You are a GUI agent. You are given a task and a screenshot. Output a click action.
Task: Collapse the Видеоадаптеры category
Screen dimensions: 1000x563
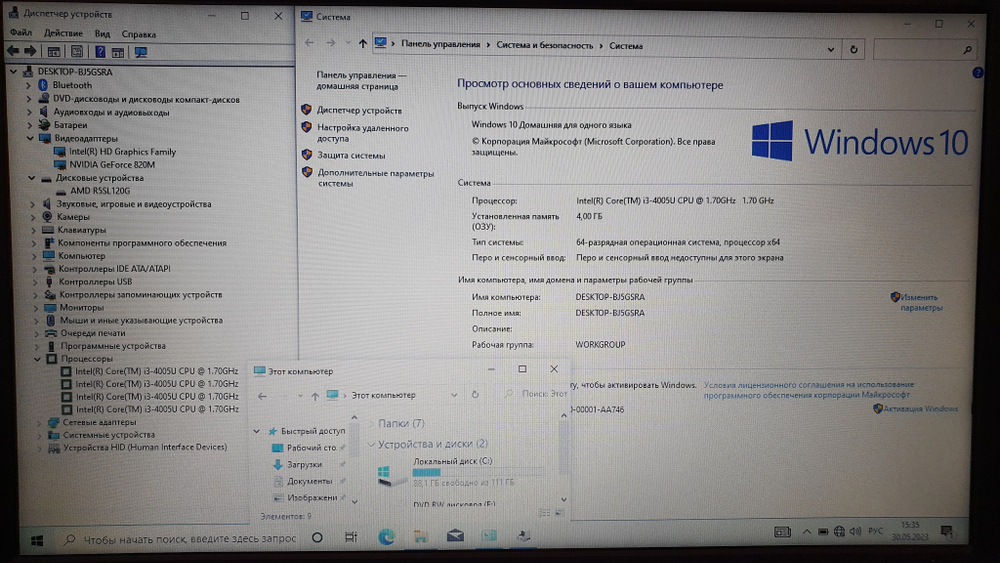point(30,138)
